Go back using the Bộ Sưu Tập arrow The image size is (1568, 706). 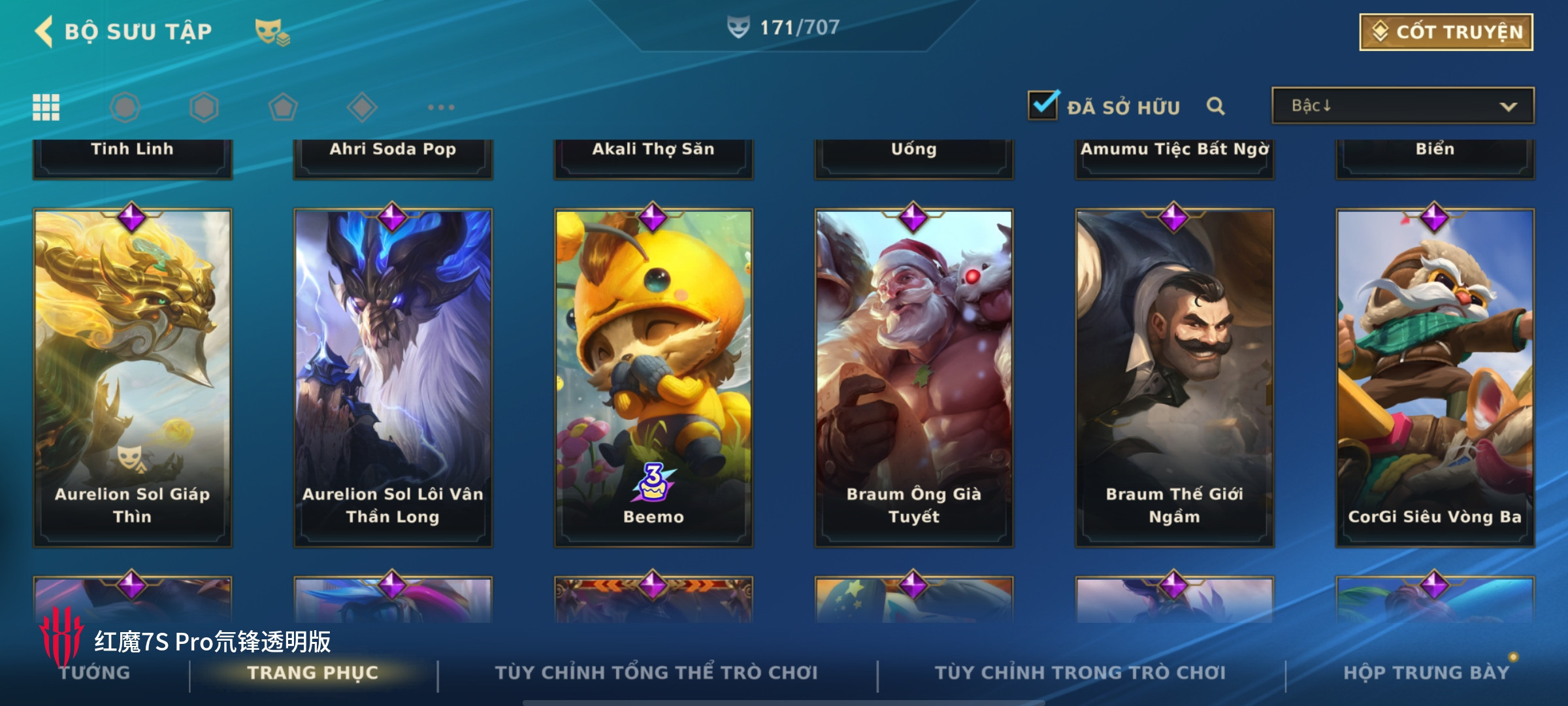44,31
